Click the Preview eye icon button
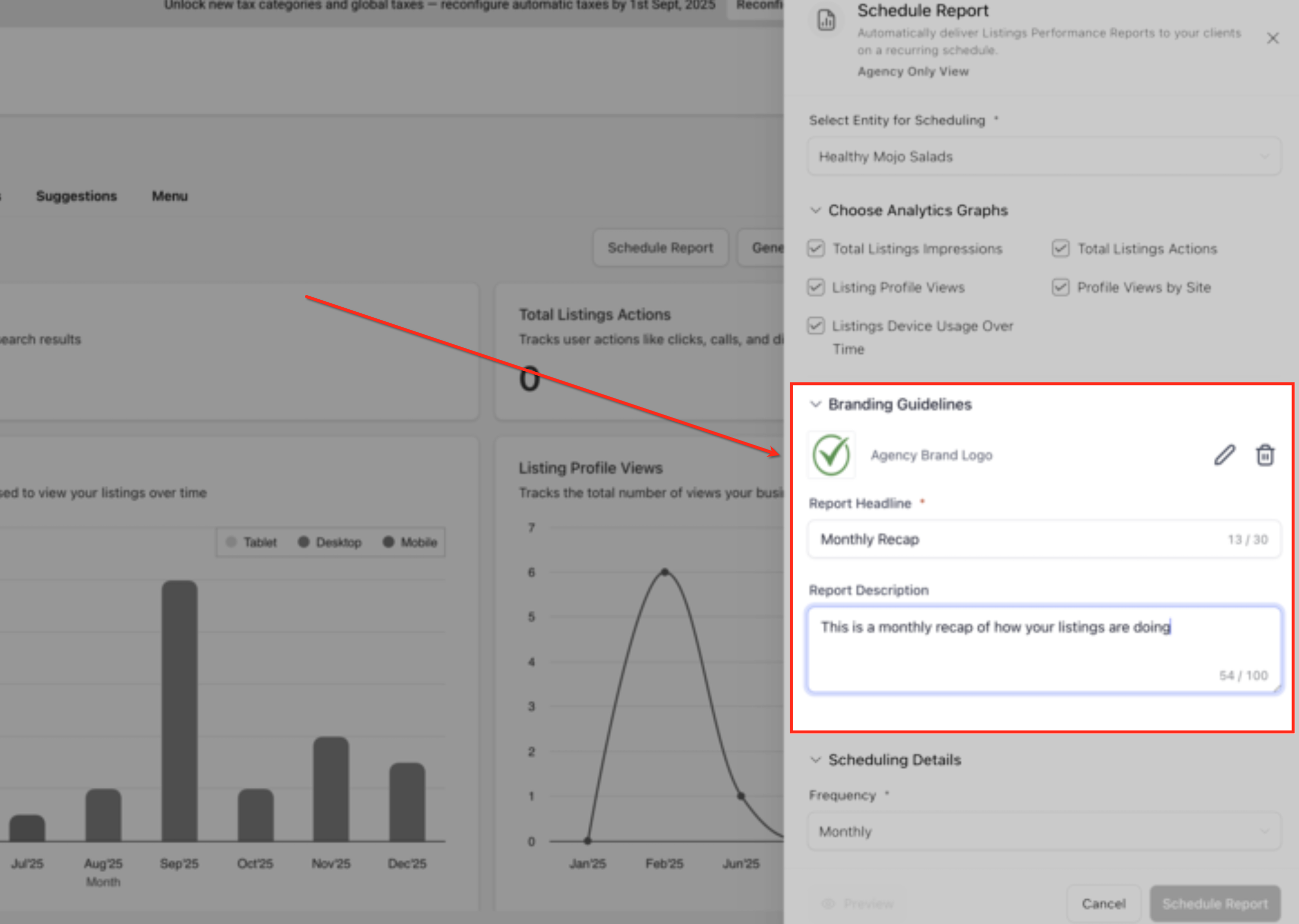 pyautogui.click(x=828, y=903)
